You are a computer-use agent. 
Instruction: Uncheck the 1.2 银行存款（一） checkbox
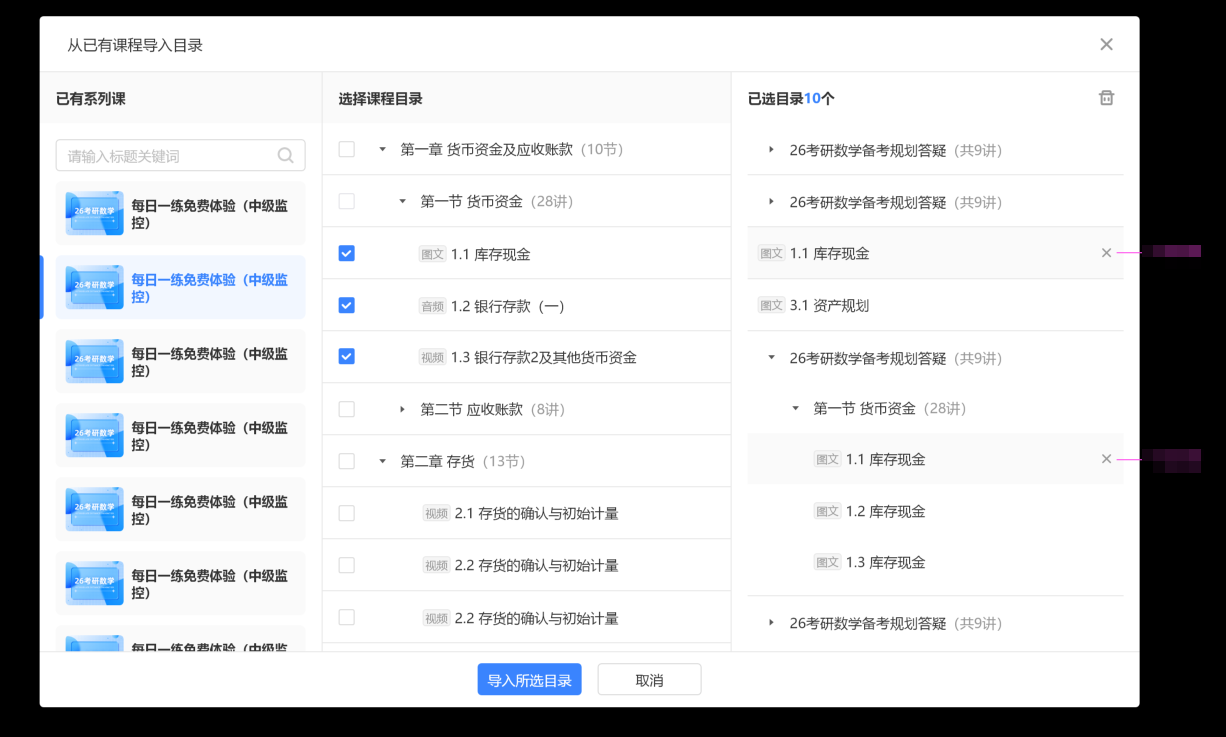346,305
